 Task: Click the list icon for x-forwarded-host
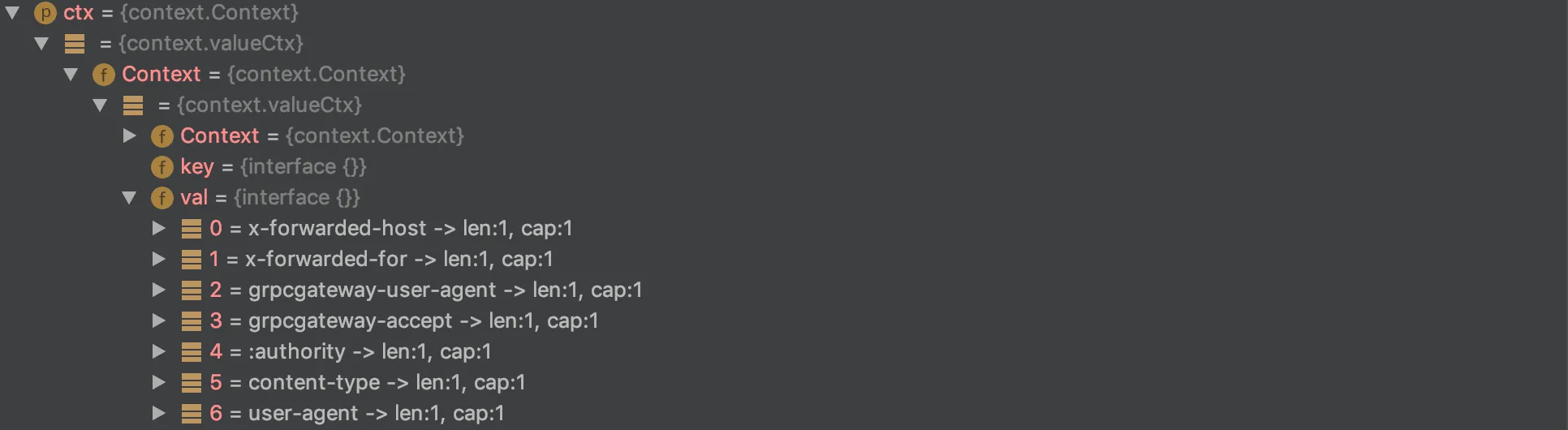pos(192,229)
